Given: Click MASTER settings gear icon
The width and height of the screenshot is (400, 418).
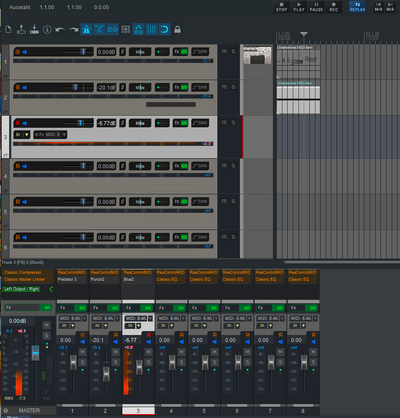Looking at the screenshot, I should click(x=5, y=411).
